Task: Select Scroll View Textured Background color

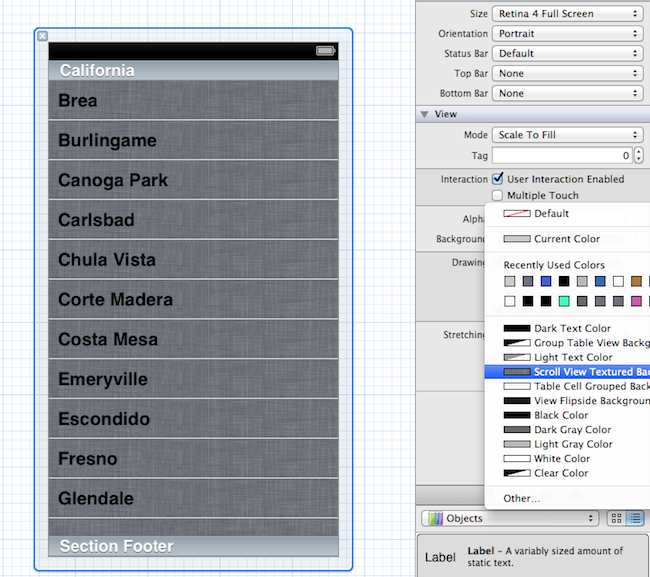Action: (567, 372)
